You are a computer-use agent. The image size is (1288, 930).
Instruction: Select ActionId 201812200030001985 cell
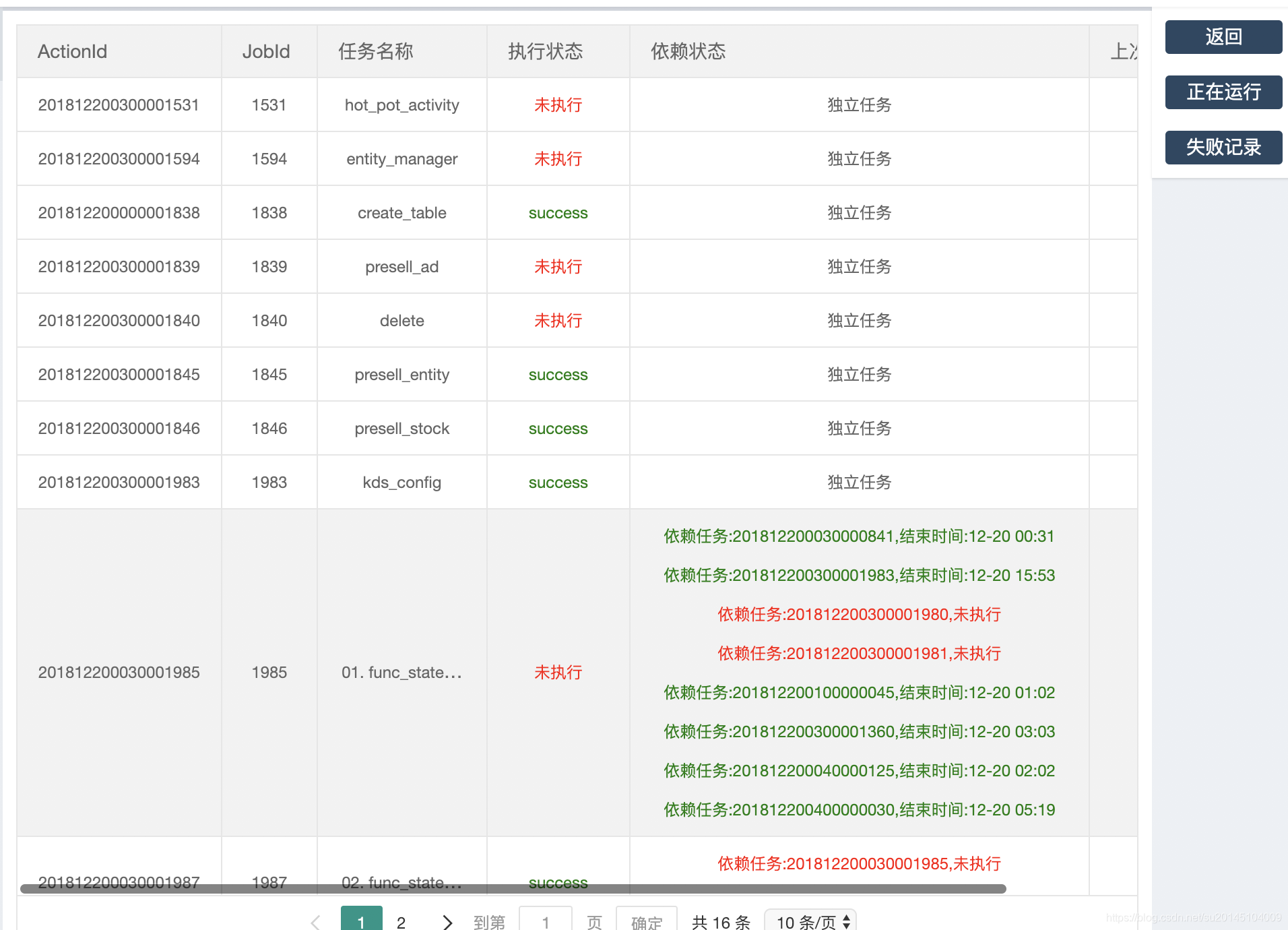click(x=119, y=673)
